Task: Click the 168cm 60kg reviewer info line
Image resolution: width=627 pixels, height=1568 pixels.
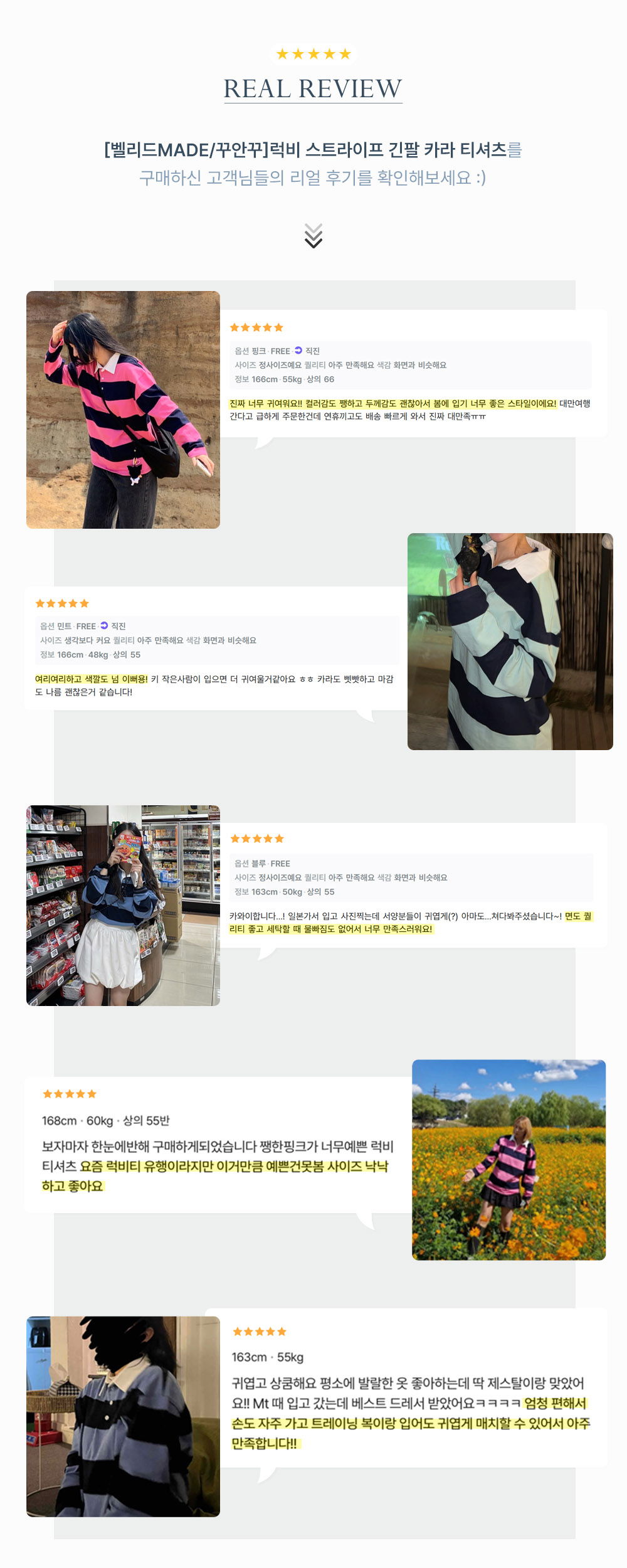Action: (x=105, y=1120)
